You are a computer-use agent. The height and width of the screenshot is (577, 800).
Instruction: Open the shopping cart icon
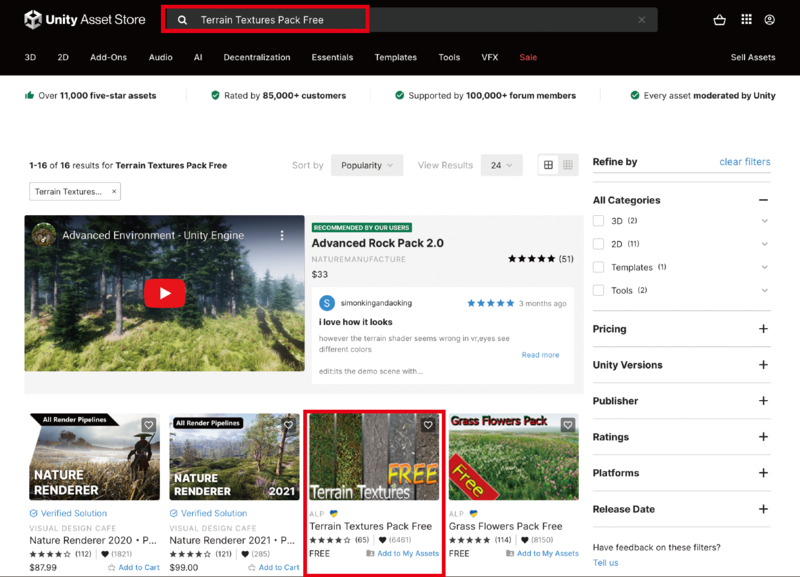(719, 20)
